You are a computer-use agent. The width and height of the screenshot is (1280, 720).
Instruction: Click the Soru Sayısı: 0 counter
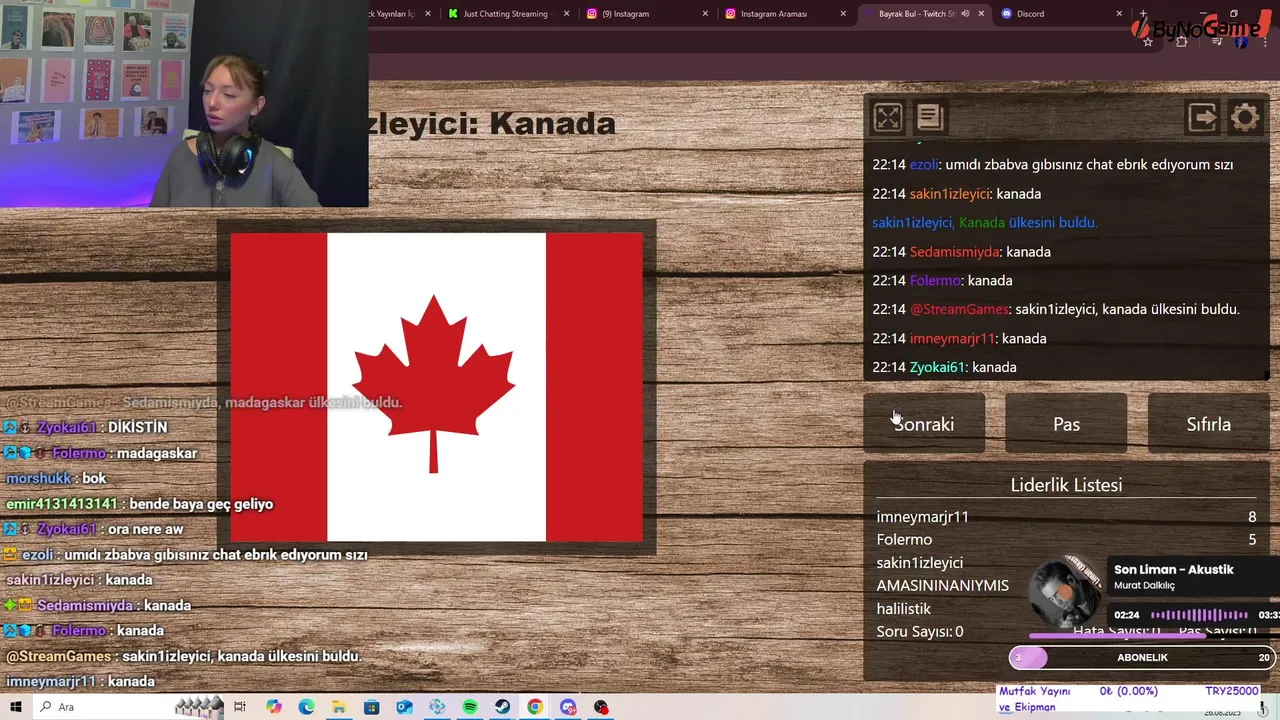click(919, 632)
